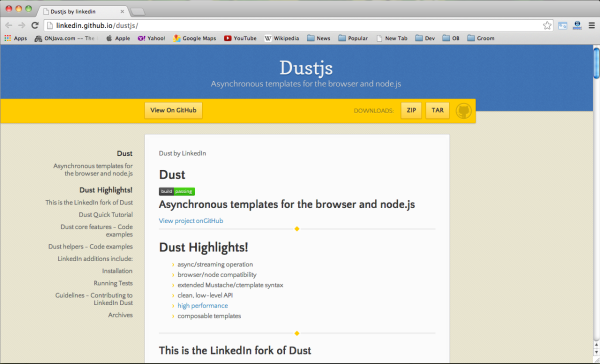Download the TAR archive
The height and width of the screenshot is (364, 600).
(x=438, y=110)
